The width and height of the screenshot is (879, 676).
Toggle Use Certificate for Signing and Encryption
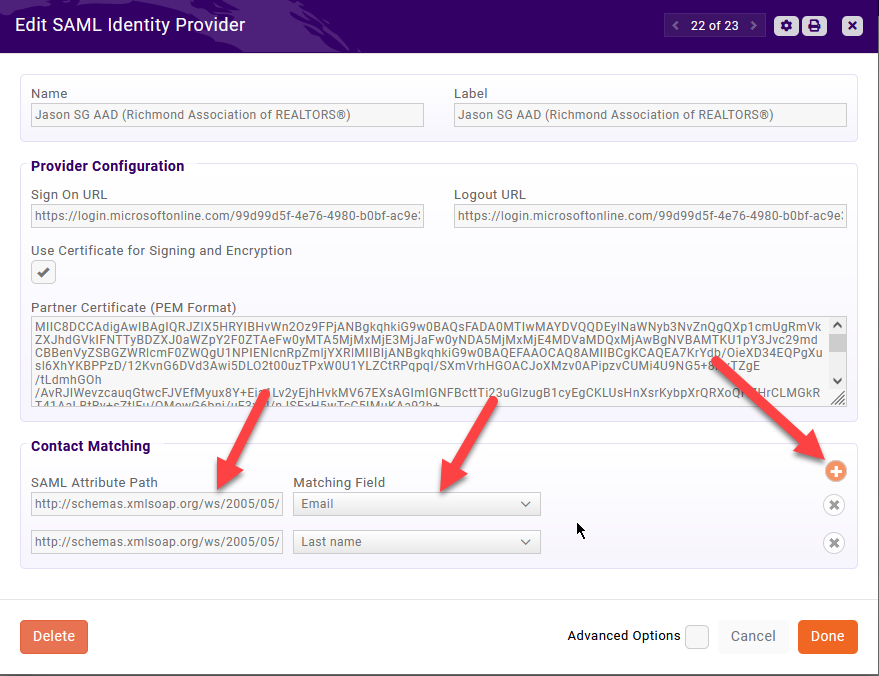43,272
